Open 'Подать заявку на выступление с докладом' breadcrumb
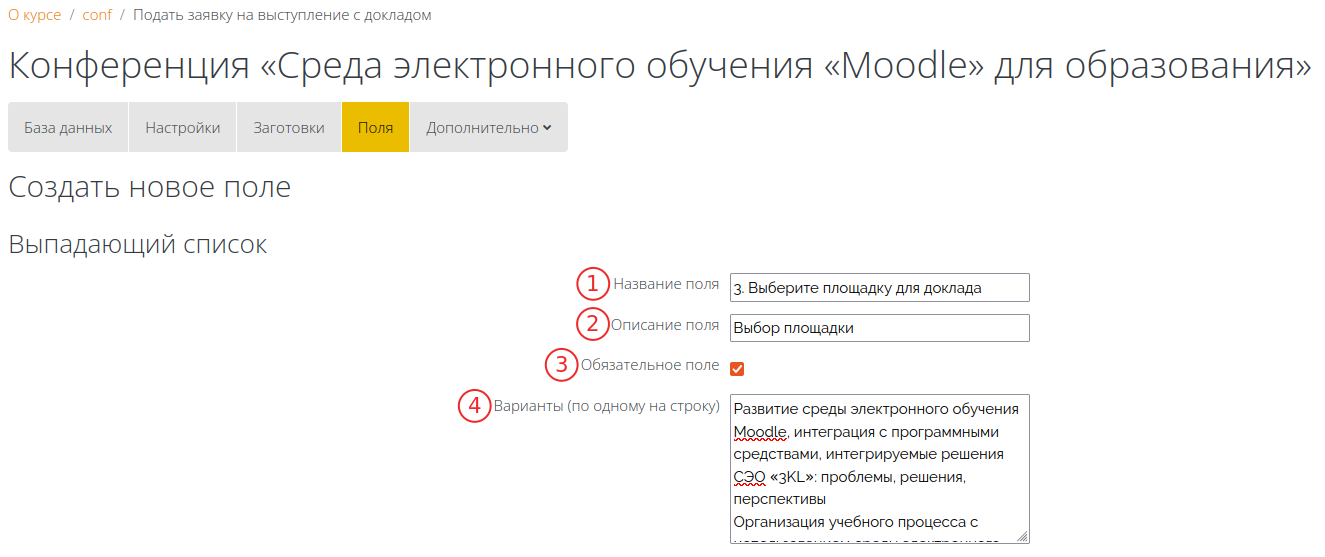Viewport: 1325px width, 557px height. (282, 15)
